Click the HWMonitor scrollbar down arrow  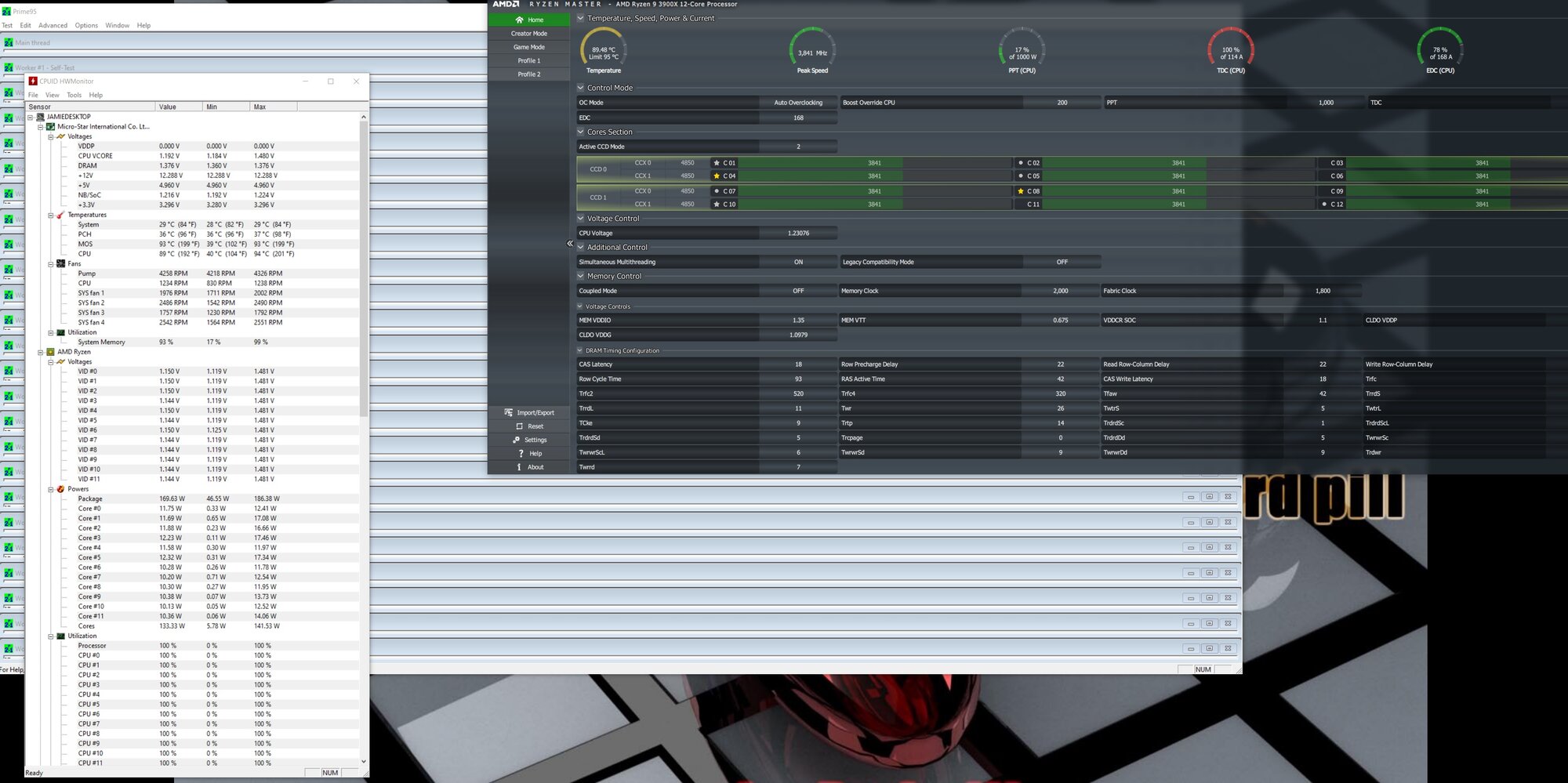(363, 761)
